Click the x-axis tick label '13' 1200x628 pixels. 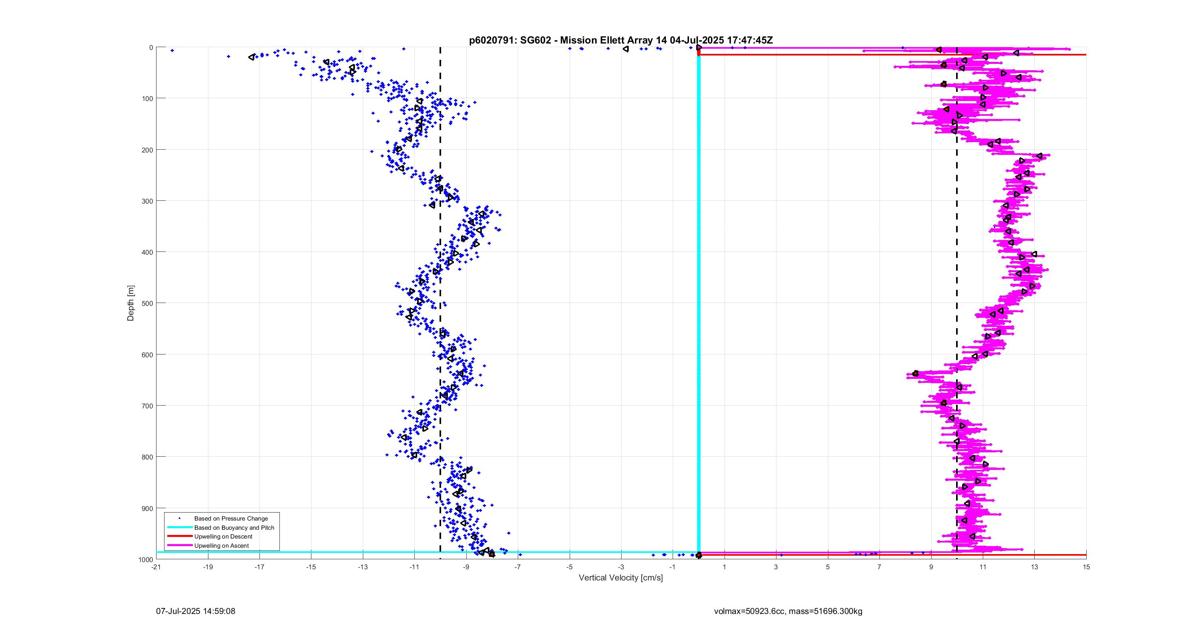click(x=1034, y=567)
